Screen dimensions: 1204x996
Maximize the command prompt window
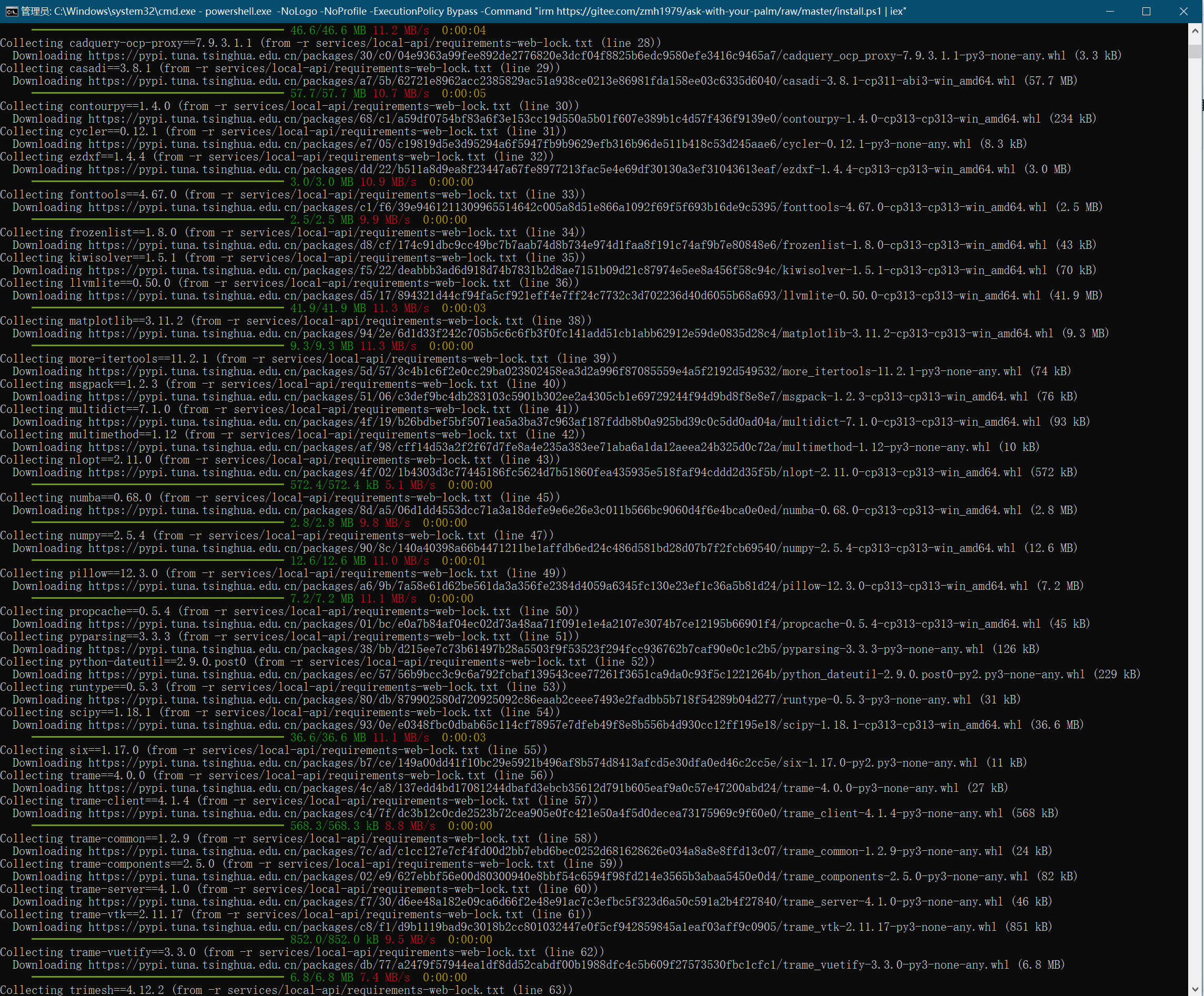1146,12
